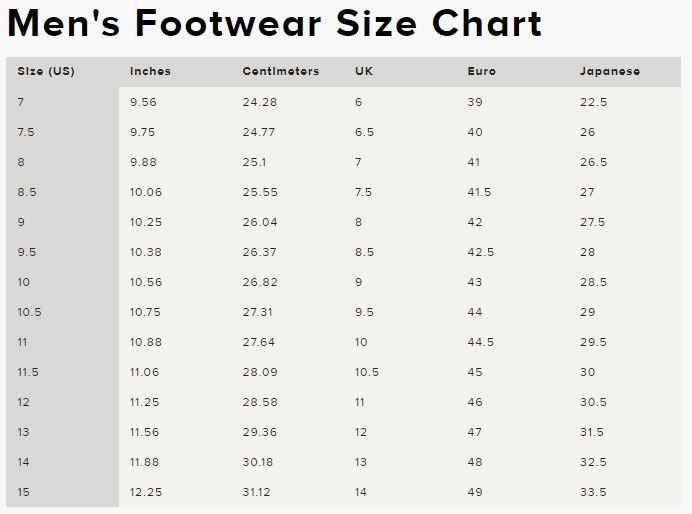Viewport: 692px width, 514px height.
Task: Select the 'Size (US)' column header
Action: tap(46, 72)
